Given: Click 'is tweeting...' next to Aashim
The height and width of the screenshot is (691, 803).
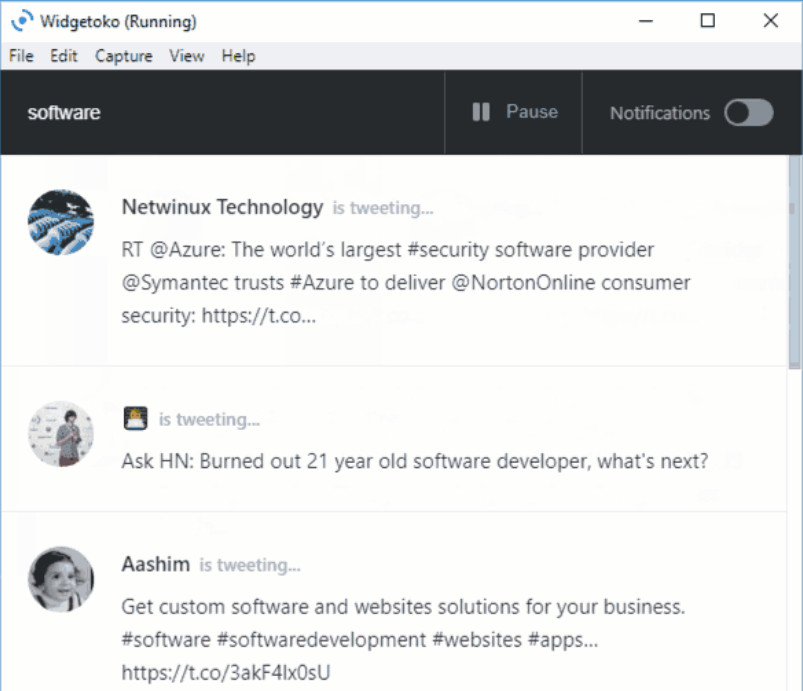Looking at the screenshot, I should click(x=250, y=565).
